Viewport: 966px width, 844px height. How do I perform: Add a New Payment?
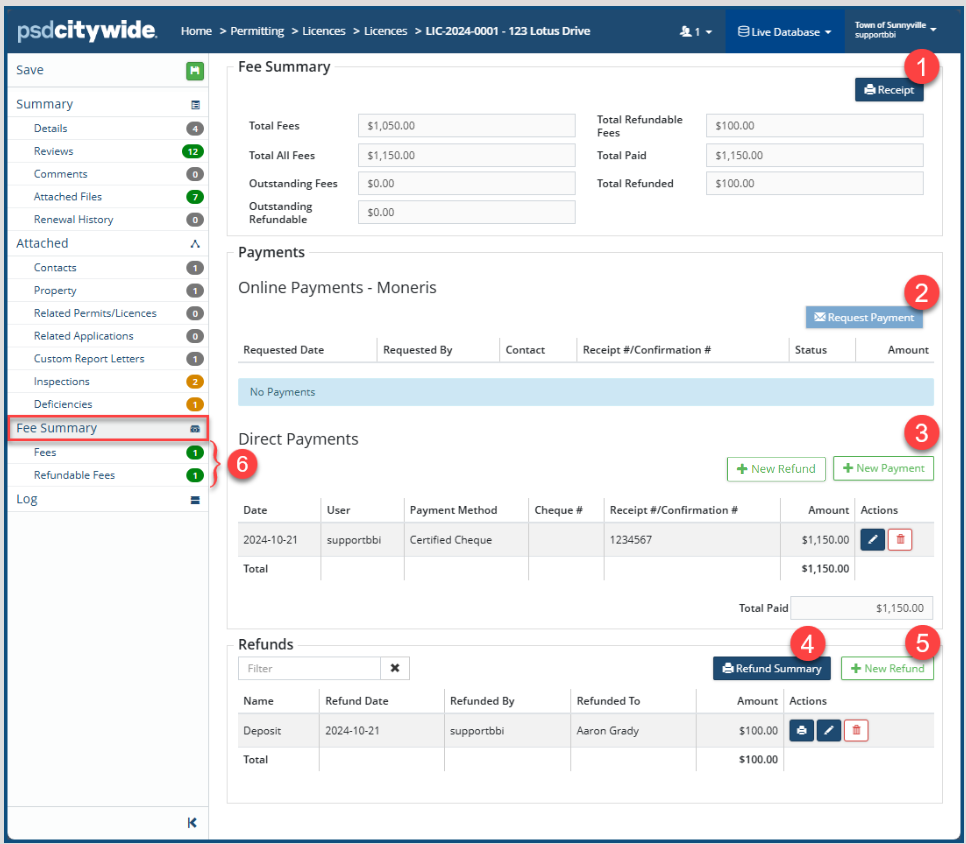click(x=883, y=468)
